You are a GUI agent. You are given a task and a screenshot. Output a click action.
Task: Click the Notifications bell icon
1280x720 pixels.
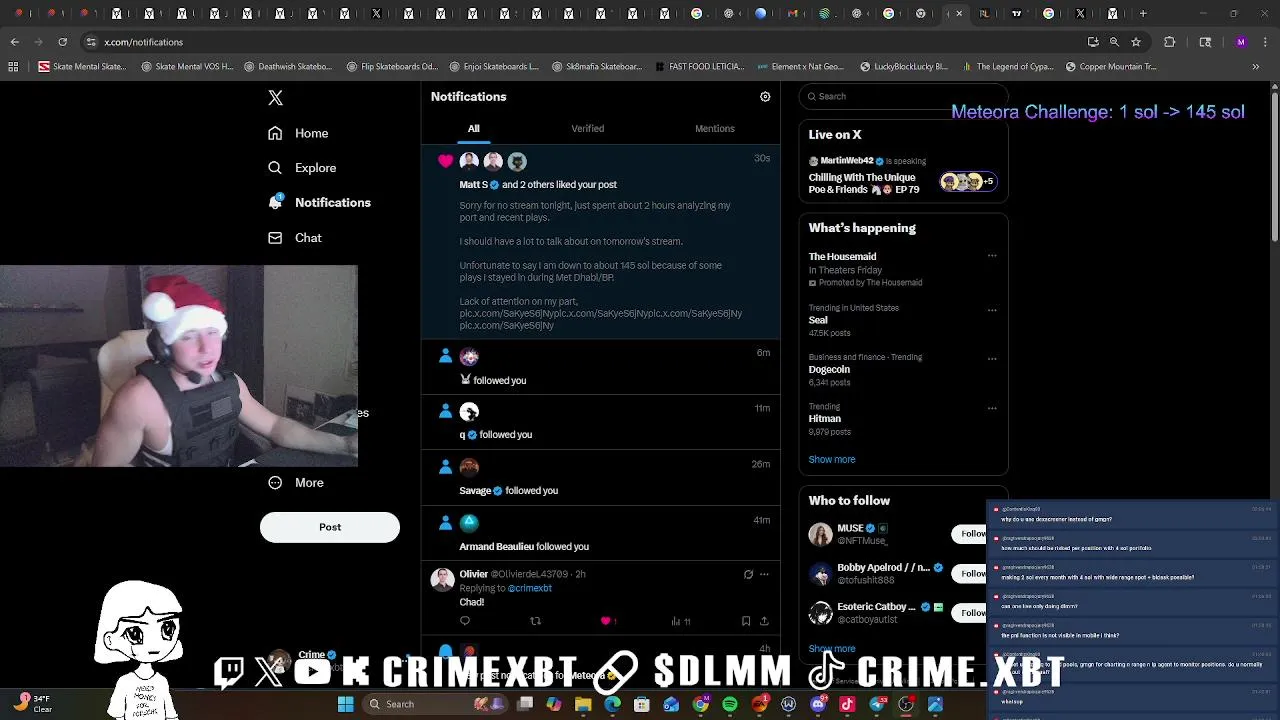275,202
